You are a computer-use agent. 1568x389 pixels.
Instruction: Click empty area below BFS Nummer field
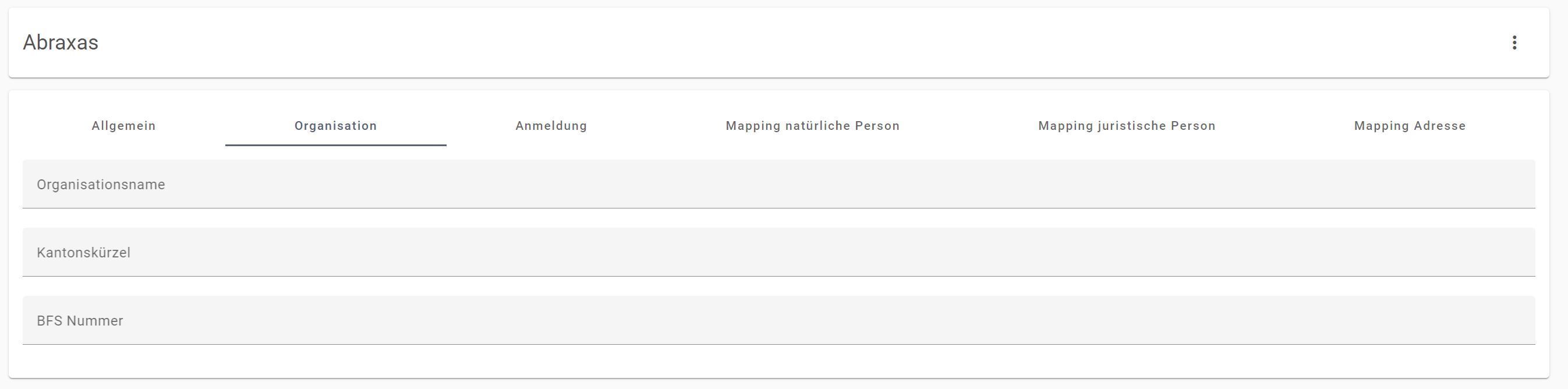tap(778, 362)
